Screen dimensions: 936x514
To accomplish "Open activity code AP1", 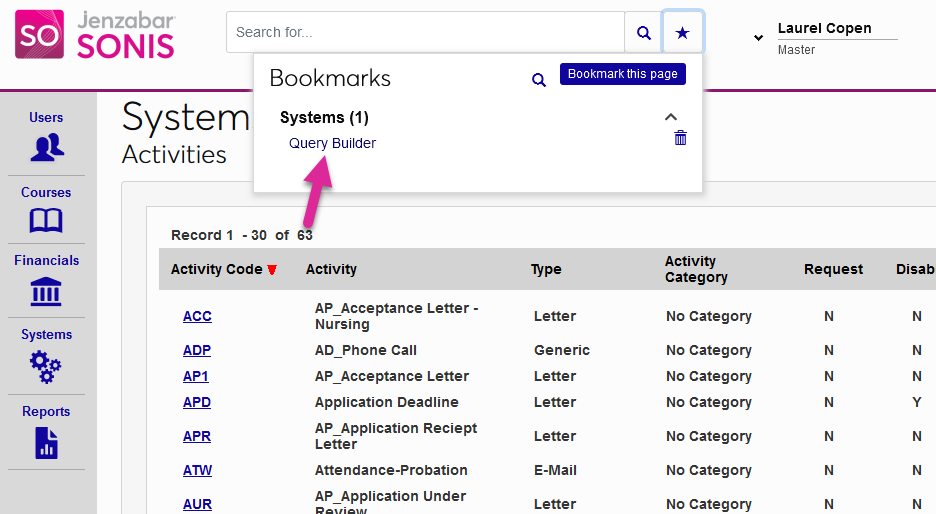I will (196, 377).
